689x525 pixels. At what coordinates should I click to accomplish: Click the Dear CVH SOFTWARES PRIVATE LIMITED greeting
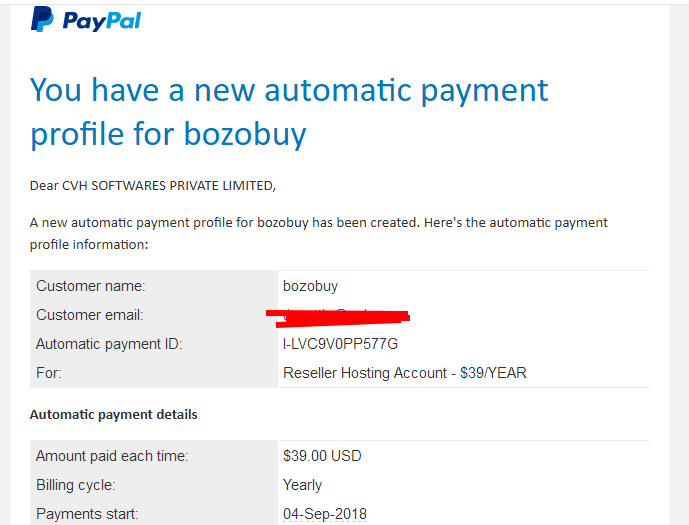152,186
